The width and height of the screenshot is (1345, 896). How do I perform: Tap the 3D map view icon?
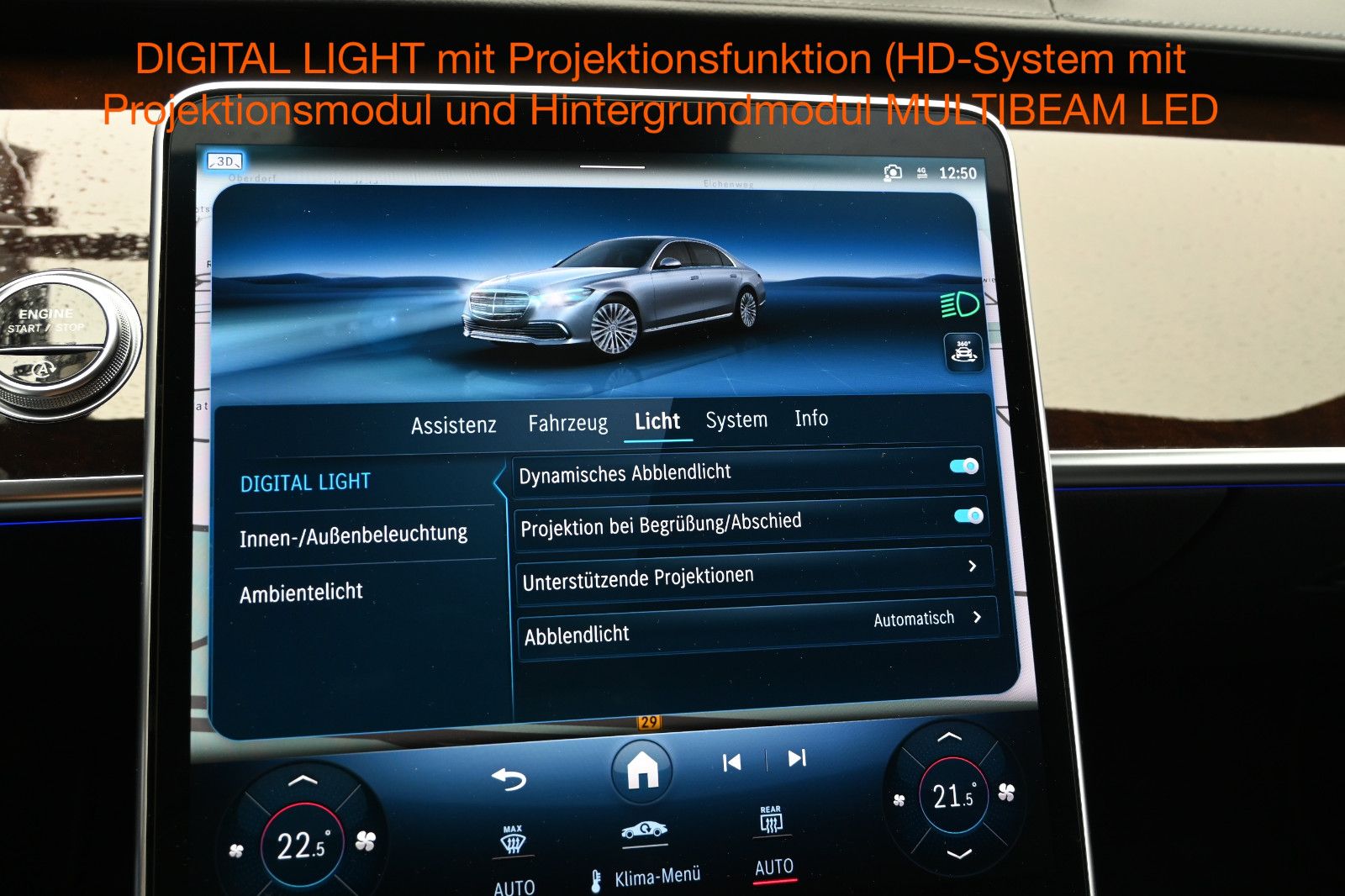tap(224, 161)
